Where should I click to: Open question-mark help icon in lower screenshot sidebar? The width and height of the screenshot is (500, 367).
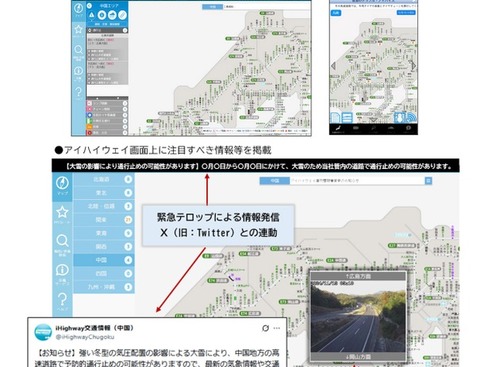(x=62, y=299)
